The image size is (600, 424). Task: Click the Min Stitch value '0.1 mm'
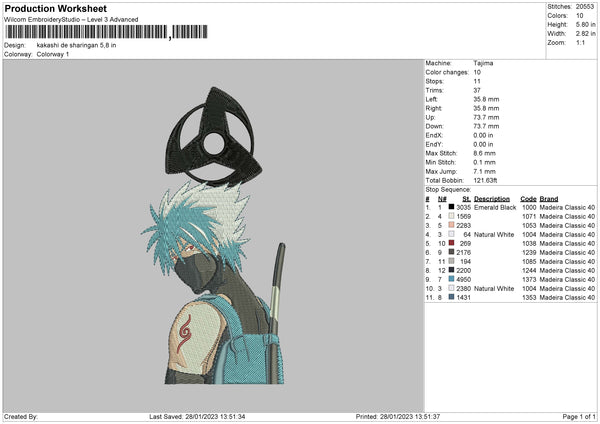point(484,162)
